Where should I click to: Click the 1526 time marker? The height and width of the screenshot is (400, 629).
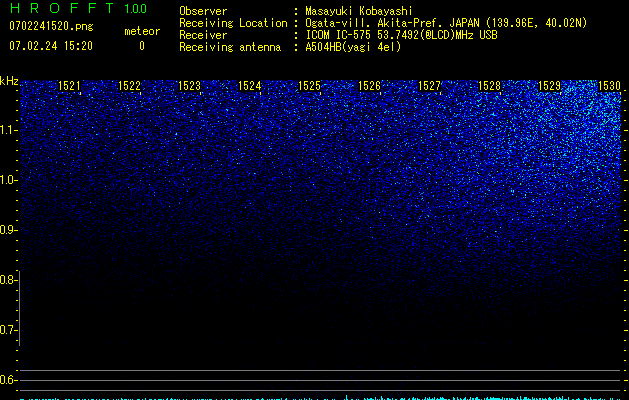[369, 86]
